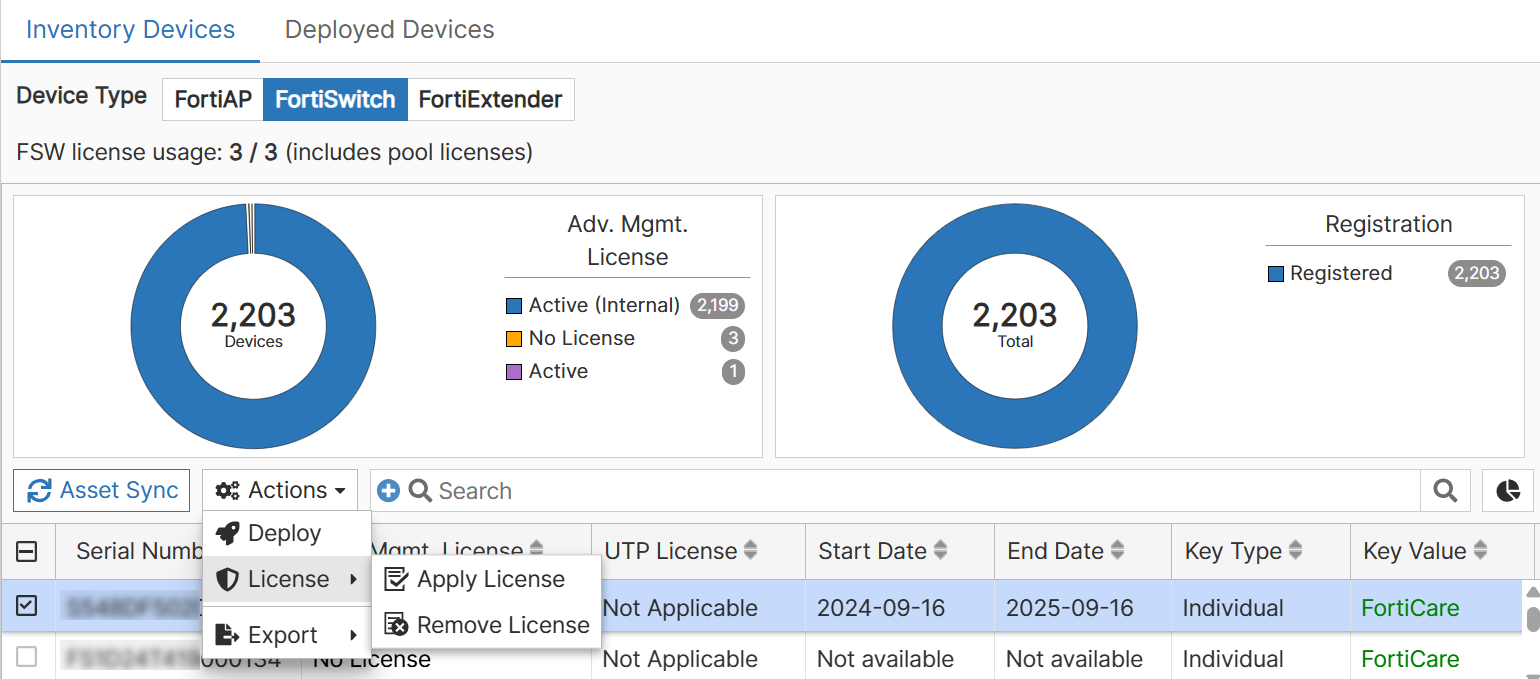Viewport: 1540px width, 679px height.
Task: Check the checkbox for the second device row
Action: (x=27, y=657)
